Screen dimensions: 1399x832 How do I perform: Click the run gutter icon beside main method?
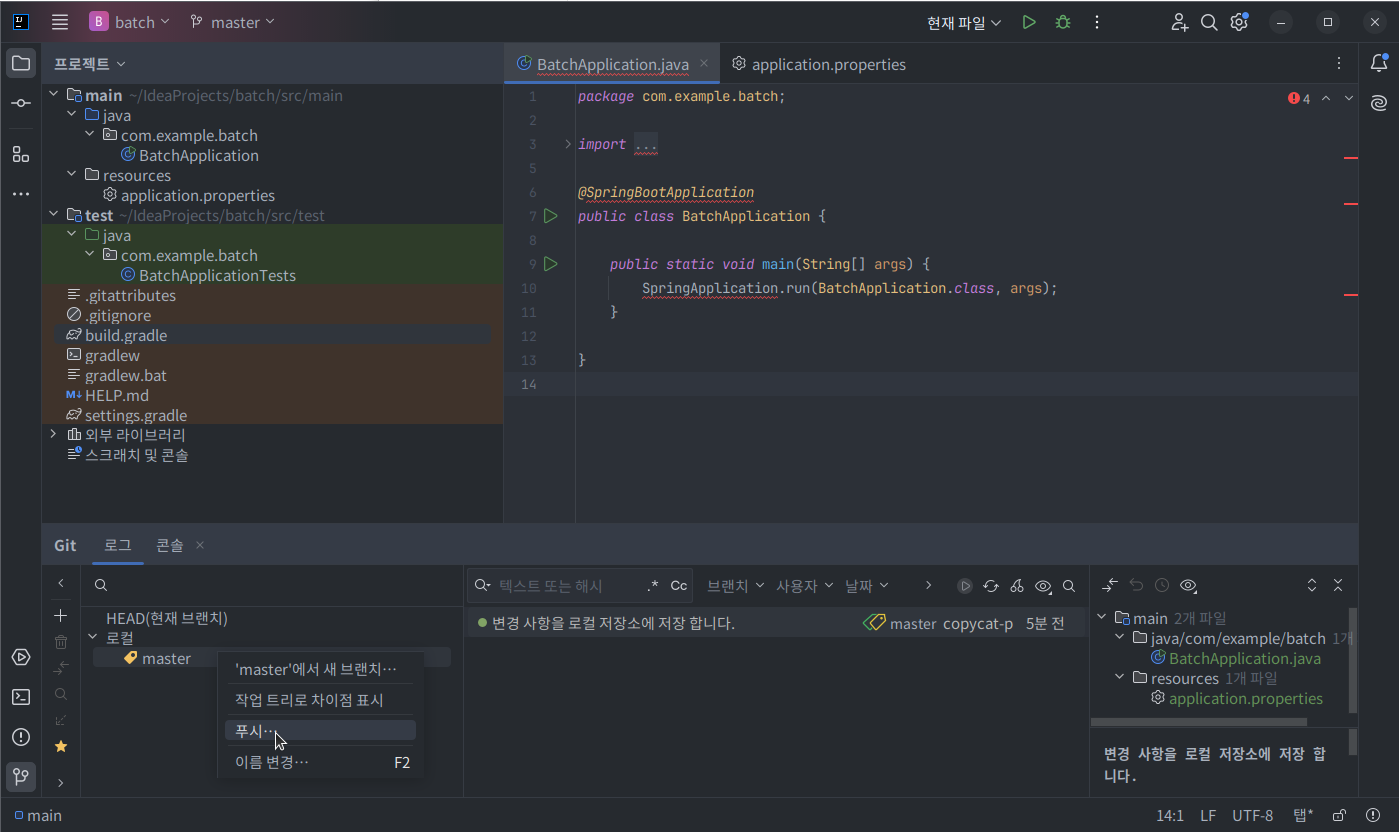550,264
